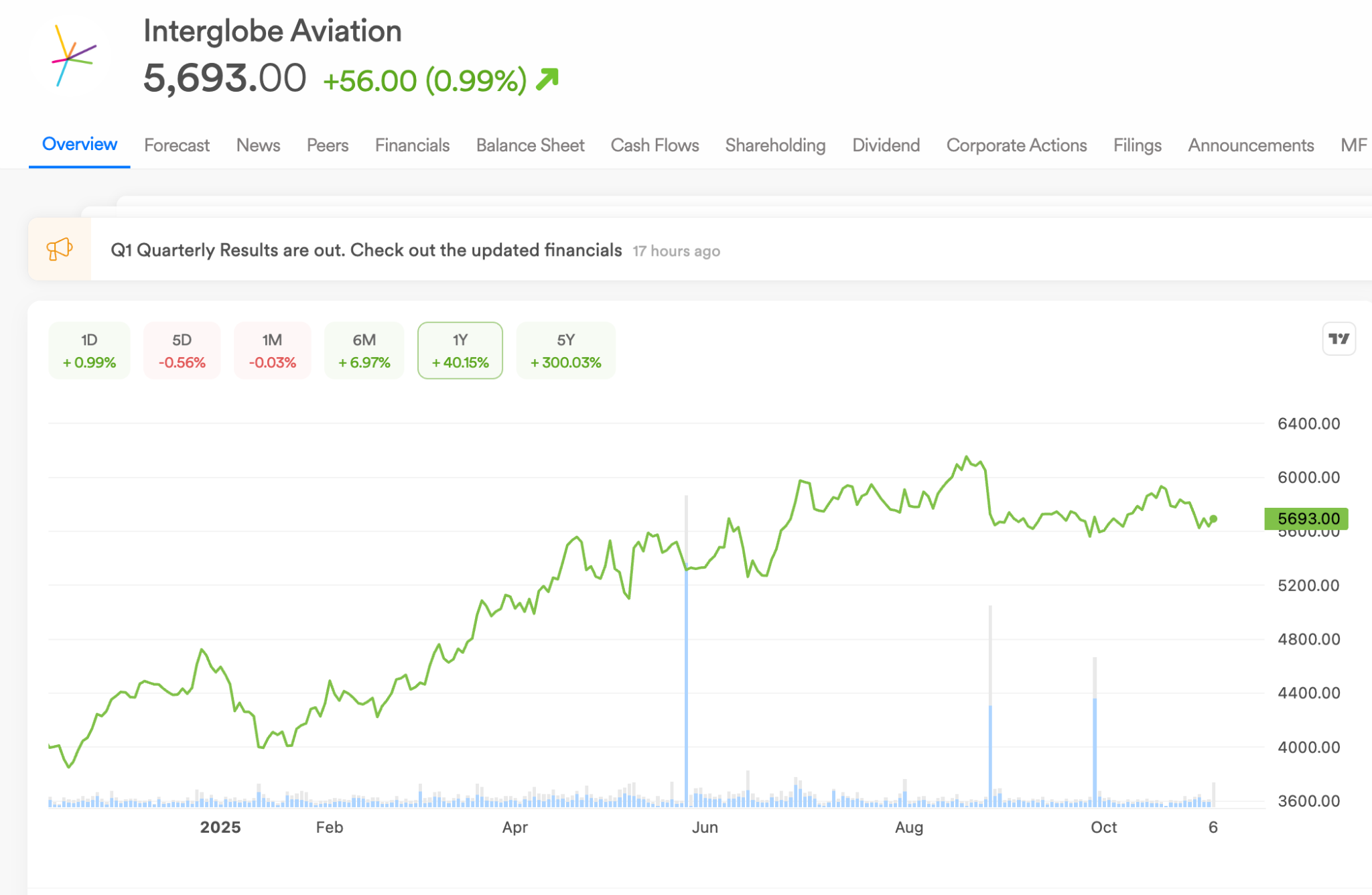1372x895 pixels.
Task: Open the TradingView chart icon
Action: coord(1339,339)
